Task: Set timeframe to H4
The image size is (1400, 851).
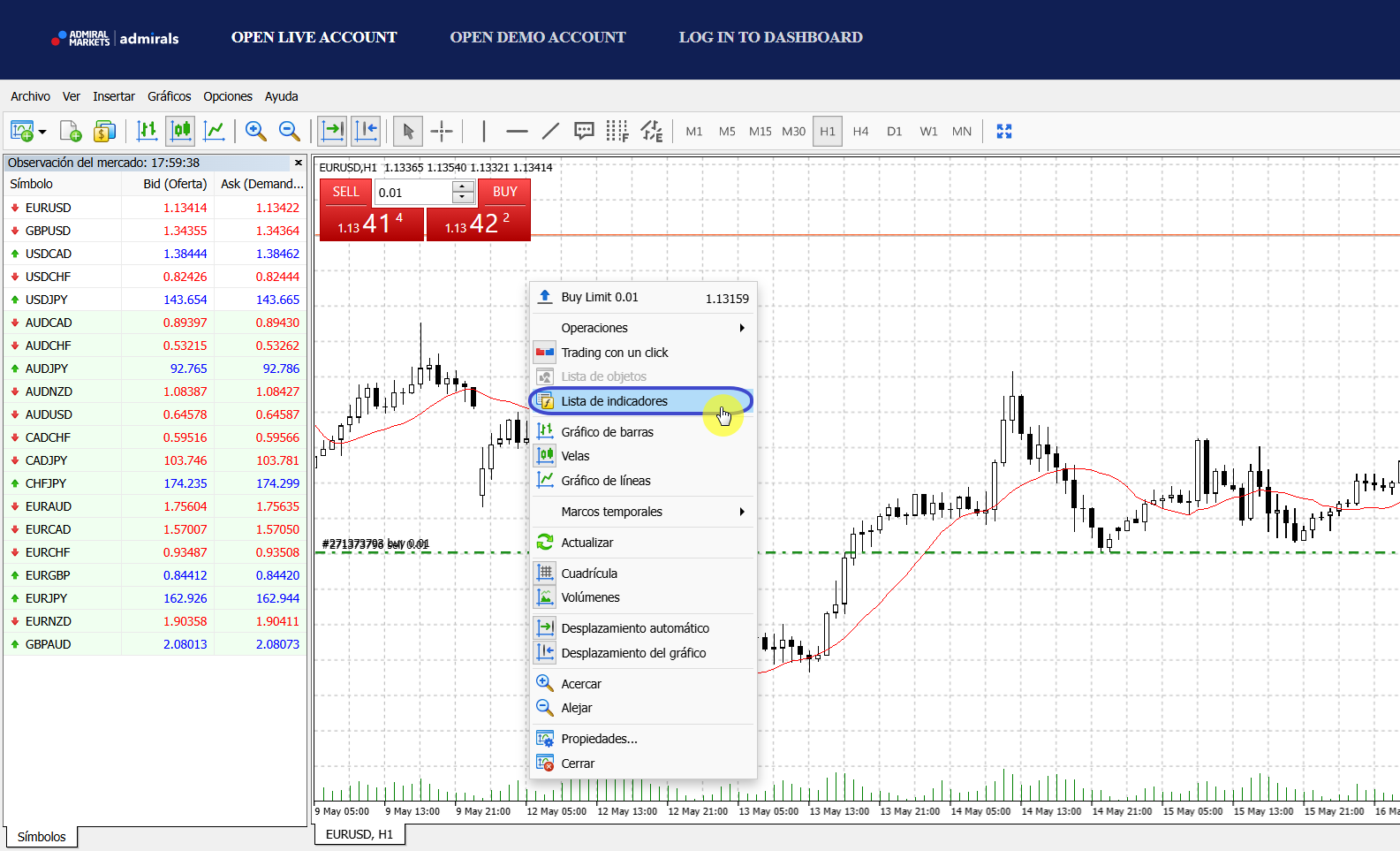Action: coord(860,132)
